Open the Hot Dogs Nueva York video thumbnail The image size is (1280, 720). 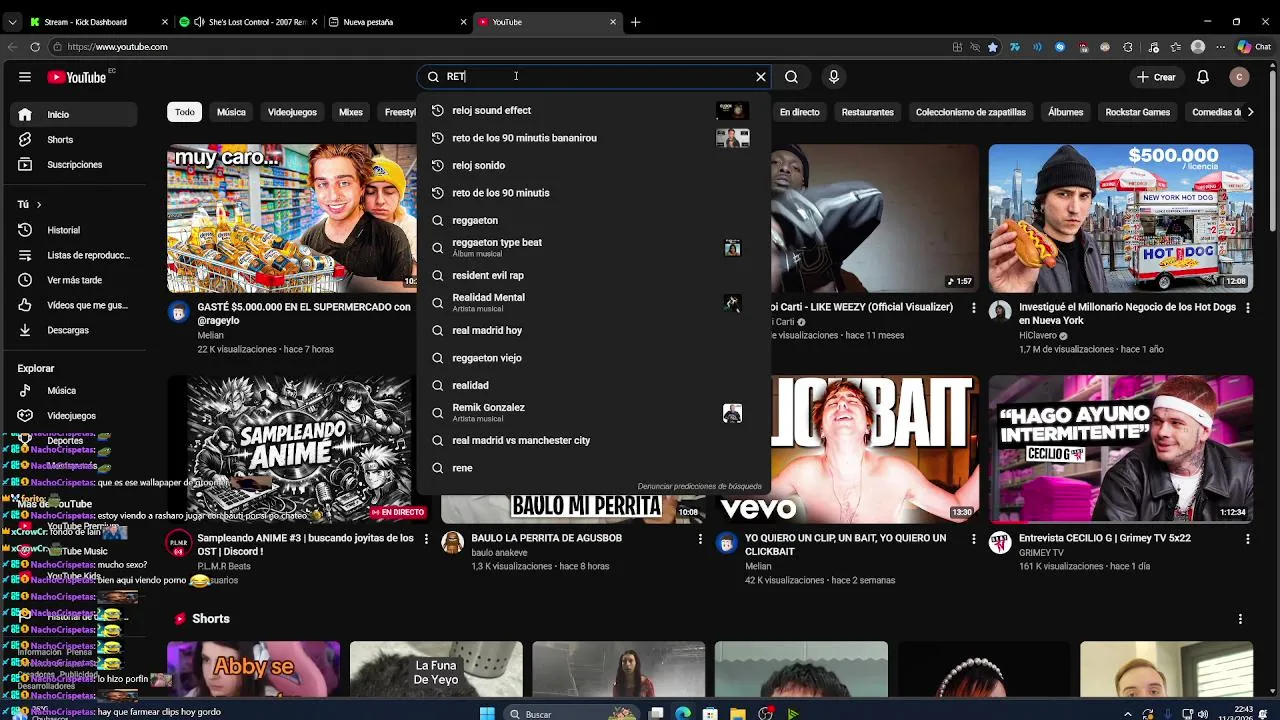(1120, 218)
